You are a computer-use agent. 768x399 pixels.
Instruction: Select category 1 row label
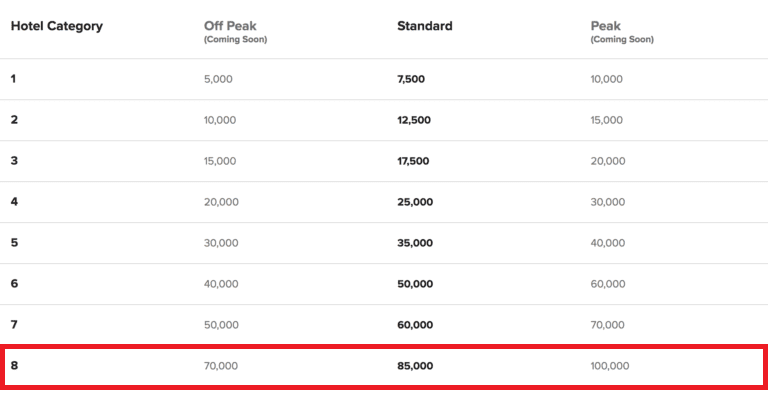coord(14,79)
